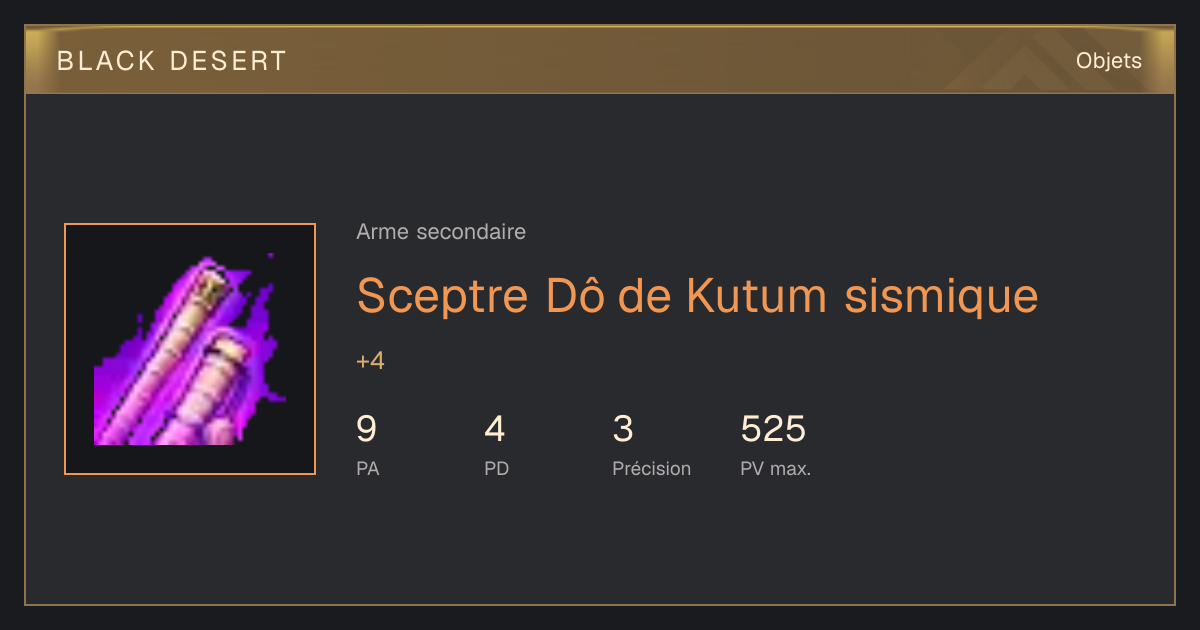Click the gold header banner bar
Screen dimensions: 1200x630
point(600,60)
